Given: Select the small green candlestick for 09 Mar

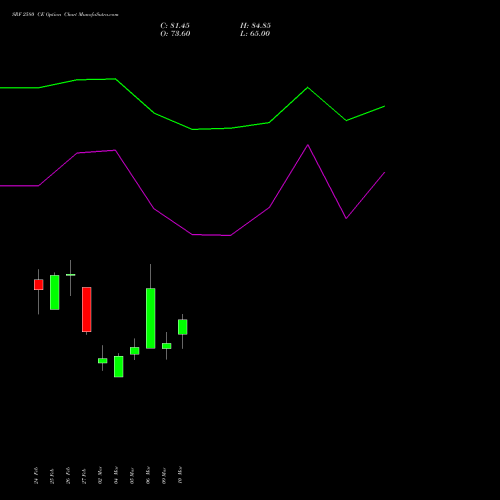Looking at the screenshot, I should pyautogui.click(x=167, y=346).
